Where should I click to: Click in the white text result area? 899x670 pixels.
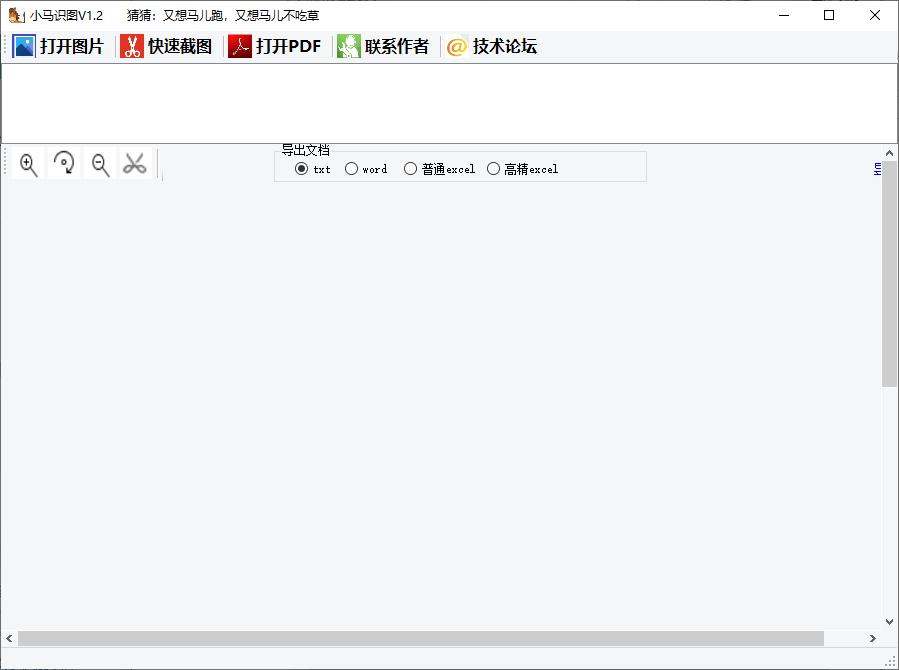pyautogui.click(x=449, y=103)
